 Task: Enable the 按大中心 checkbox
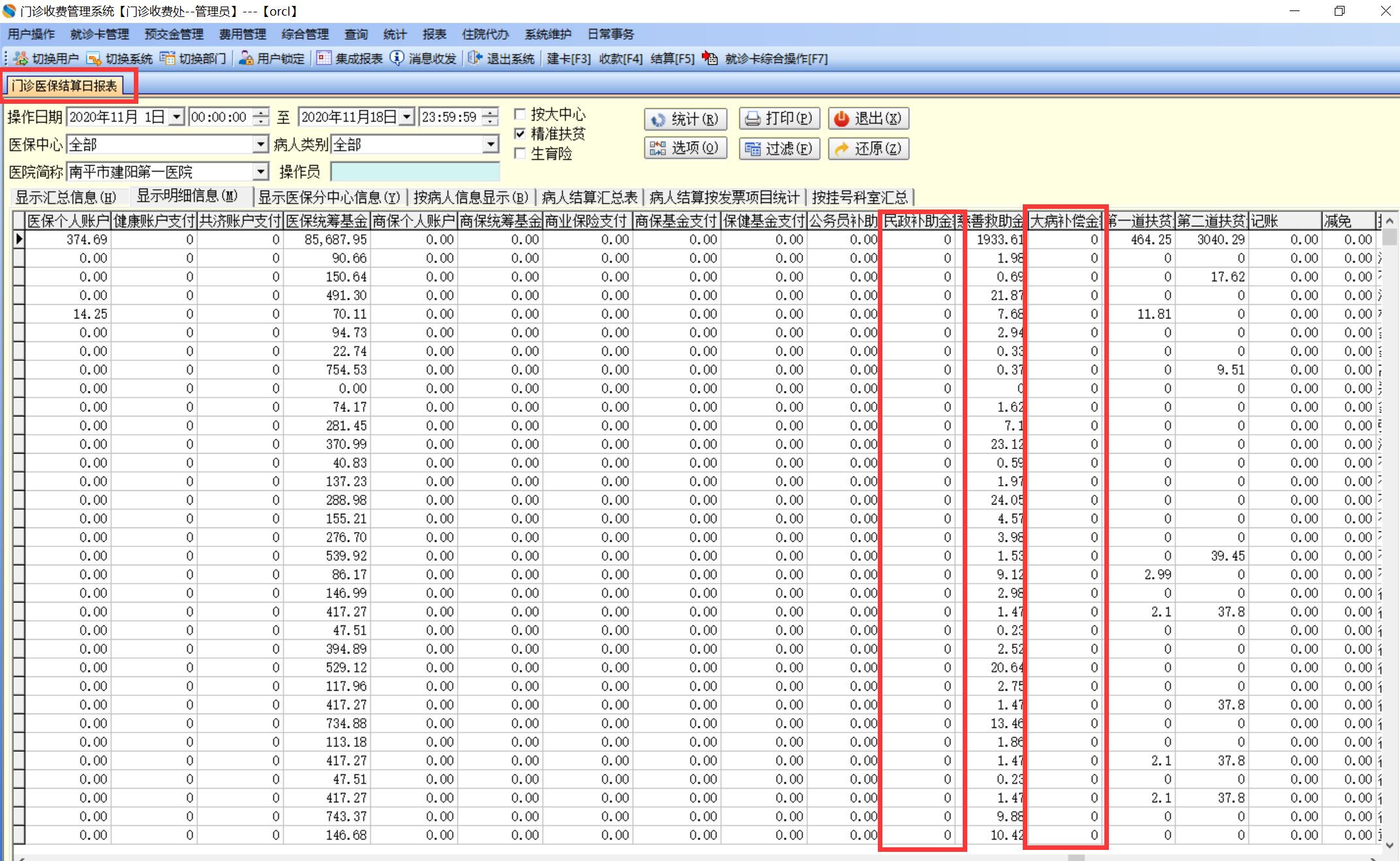click(520, 115)
